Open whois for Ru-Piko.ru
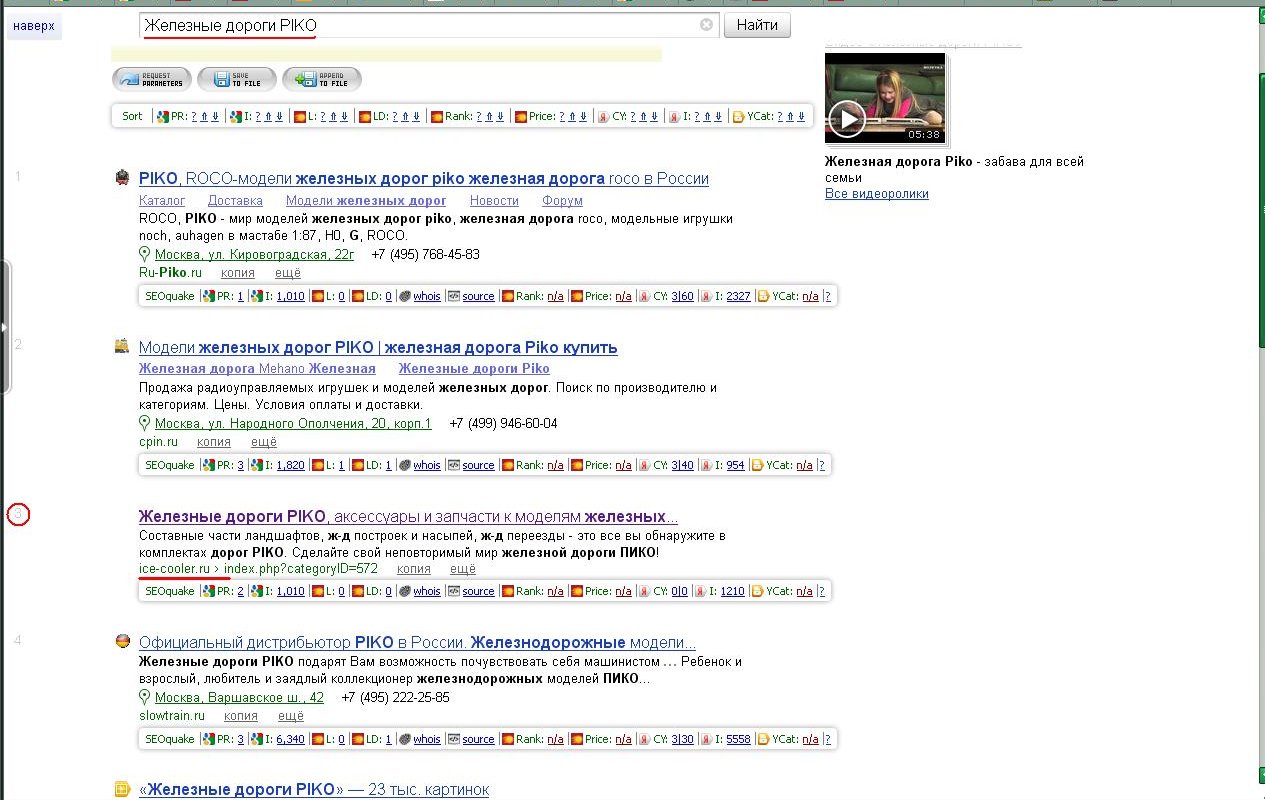Image resolution: width=1265 pixels, height=800 pixels. coord(427,296)
